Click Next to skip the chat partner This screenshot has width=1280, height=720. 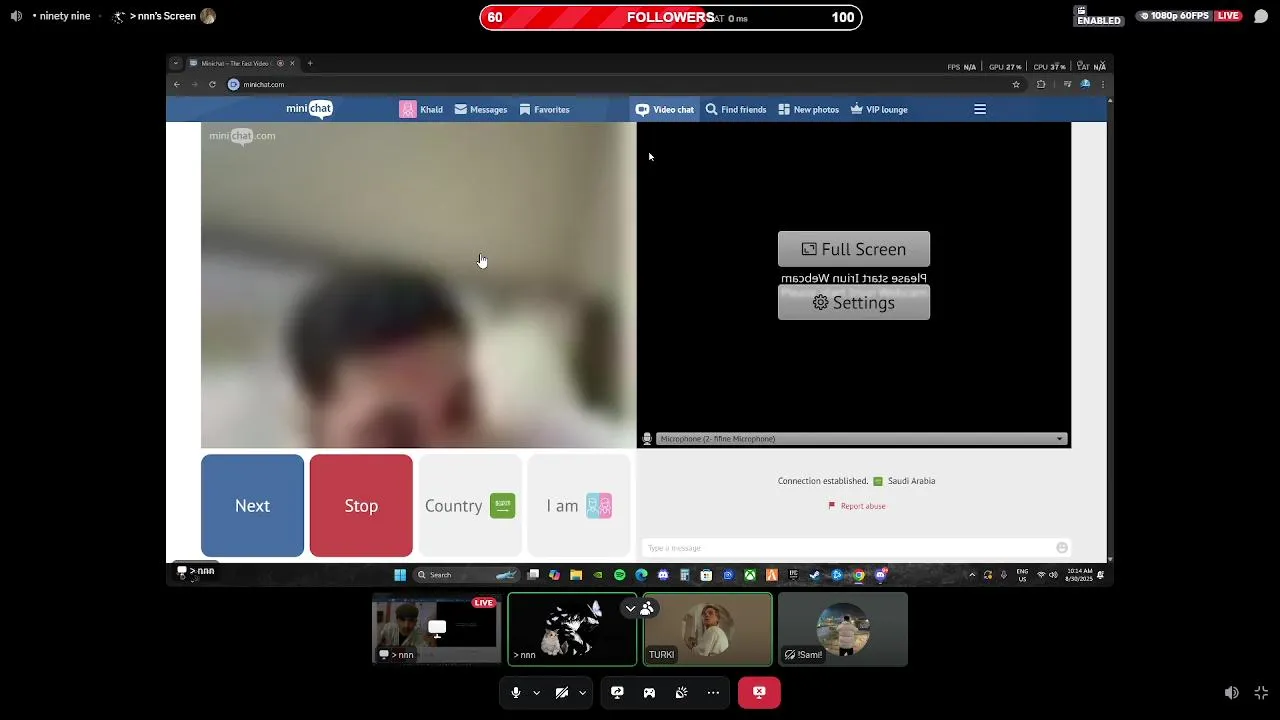pos(252,505)
